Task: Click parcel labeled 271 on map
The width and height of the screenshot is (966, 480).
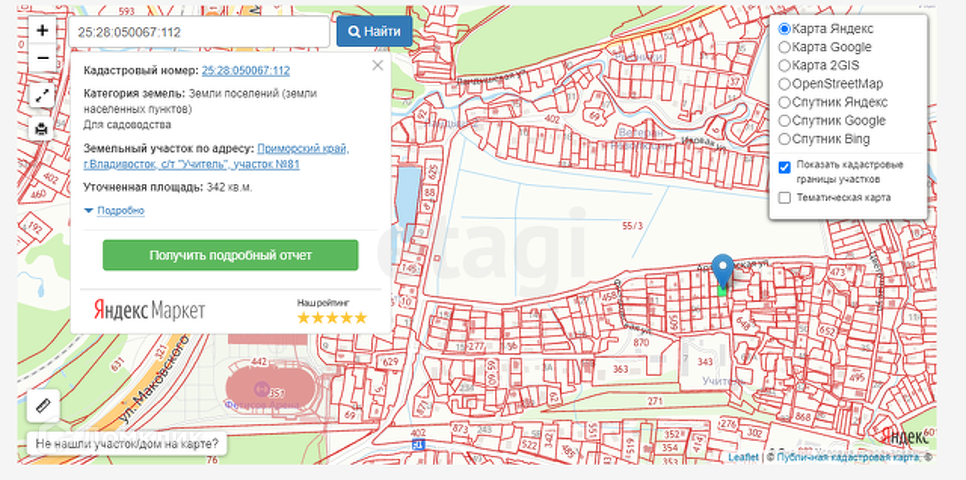Action: point(654,401)
